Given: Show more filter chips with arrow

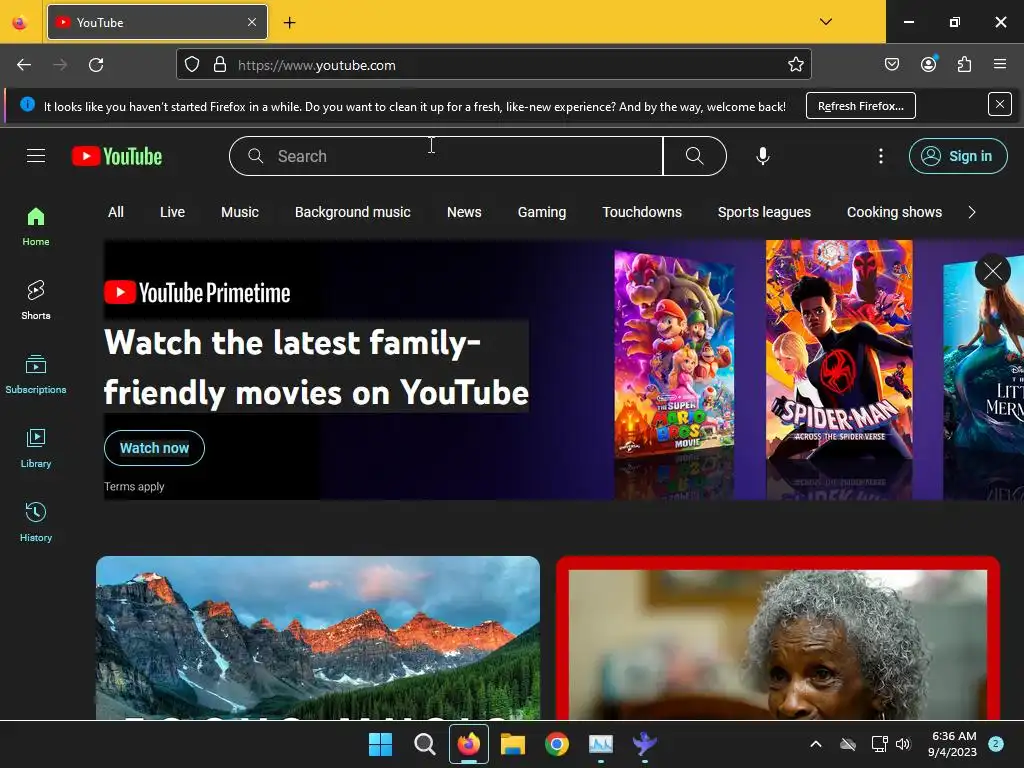Looking at the screenshot, I should pyautogui.click(x=972, y=212).
